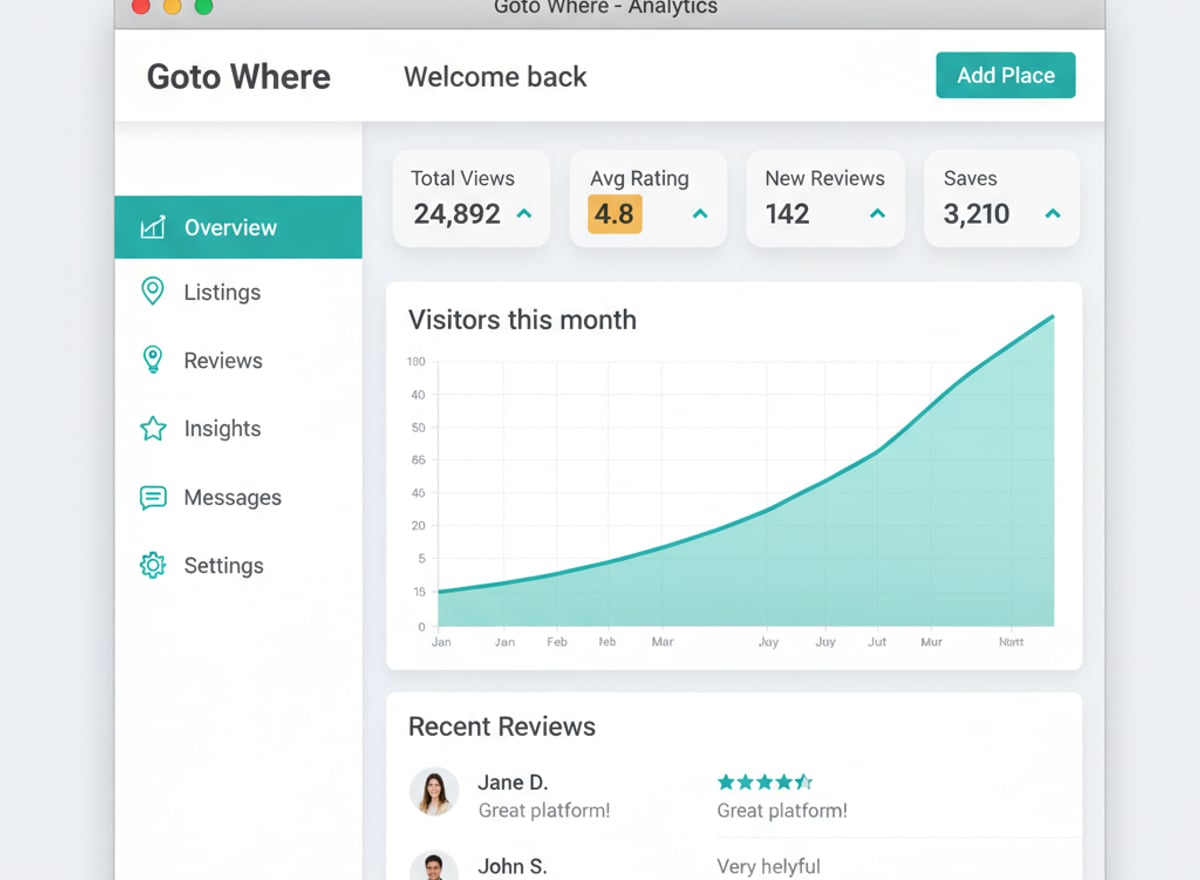Viewport: 1200px width, 880px height.
Task: Click the Recent Reviews heading
Action: click(x=502, y=727)
